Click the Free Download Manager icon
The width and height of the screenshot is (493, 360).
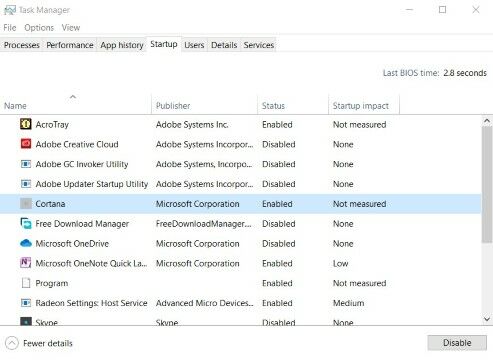coord(26,223)
